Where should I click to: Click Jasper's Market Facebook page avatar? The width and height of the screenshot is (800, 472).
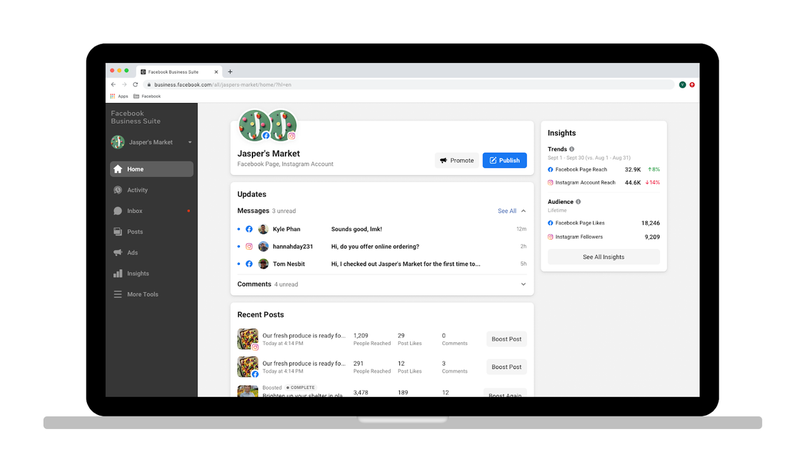point(254,125)
